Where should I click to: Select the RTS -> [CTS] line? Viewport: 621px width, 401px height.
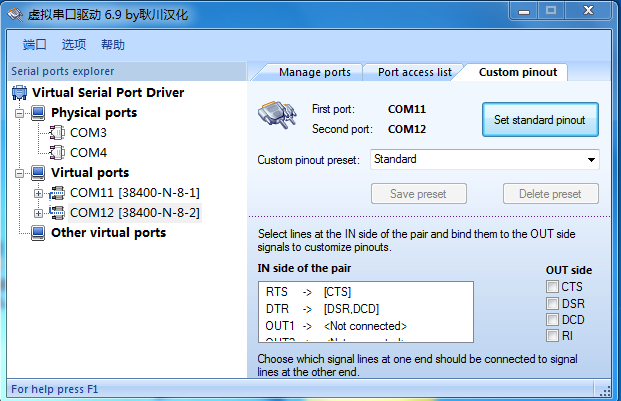pyautogui.click(x=366, y=292)
